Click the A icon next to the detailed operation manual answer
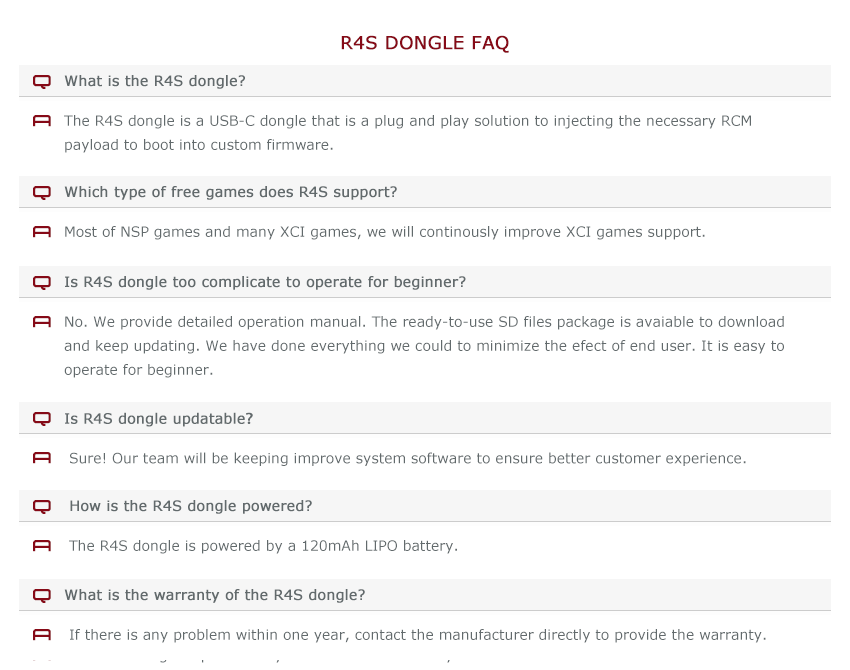Viewport: 850px width, 670px height. (42, 321)
